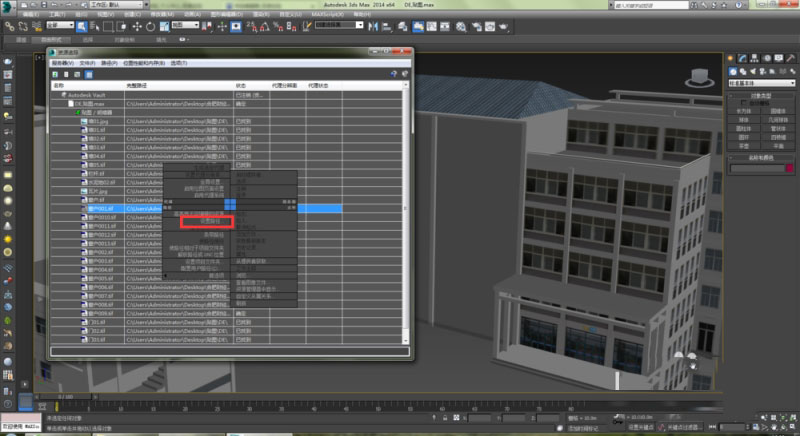Open the selection filter dropdown in toolbar
The height and width of the screenshot is (436, 800).
click(58, 25)
